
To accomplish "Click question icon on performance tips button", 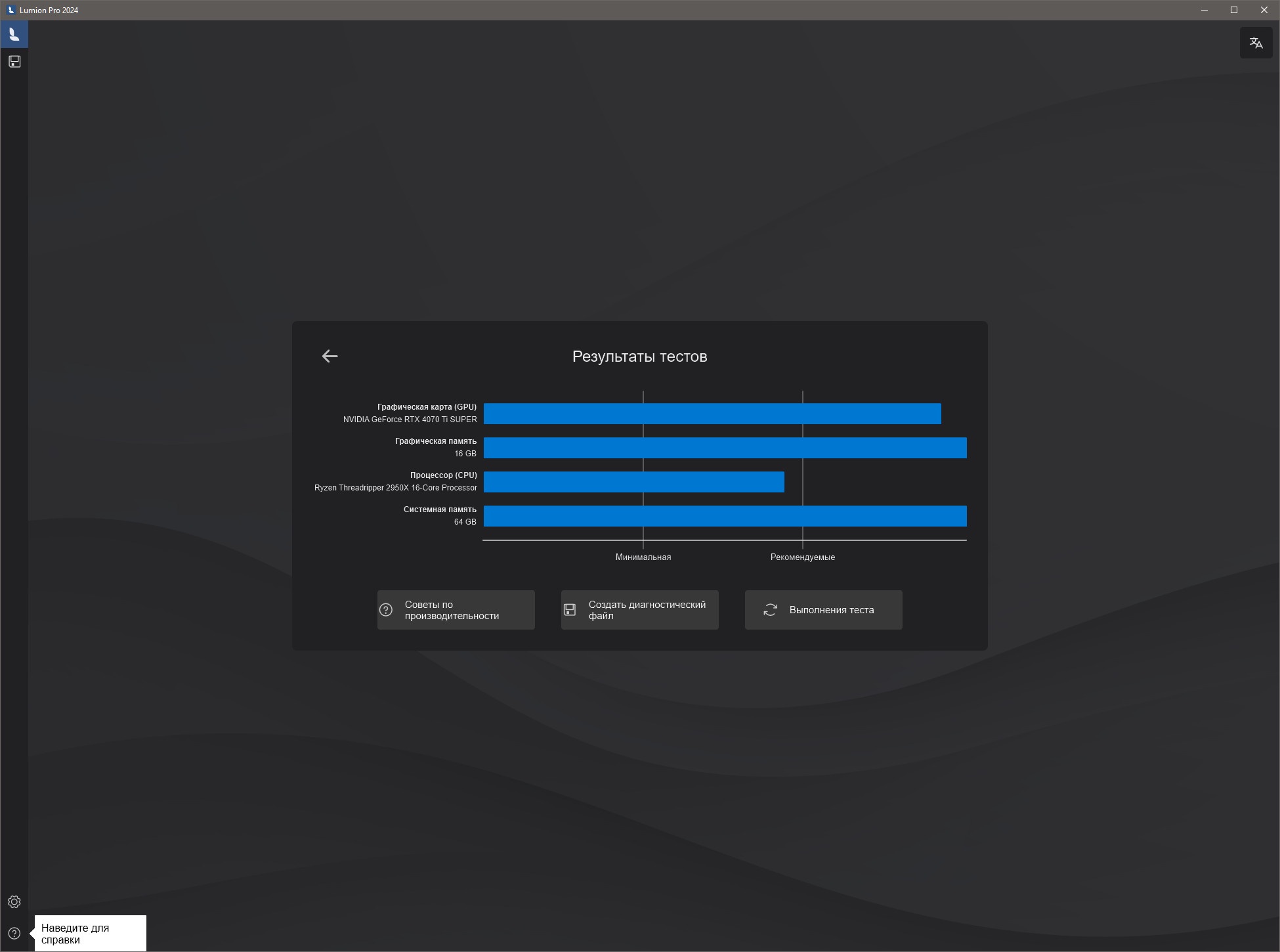I will point(386,610).
